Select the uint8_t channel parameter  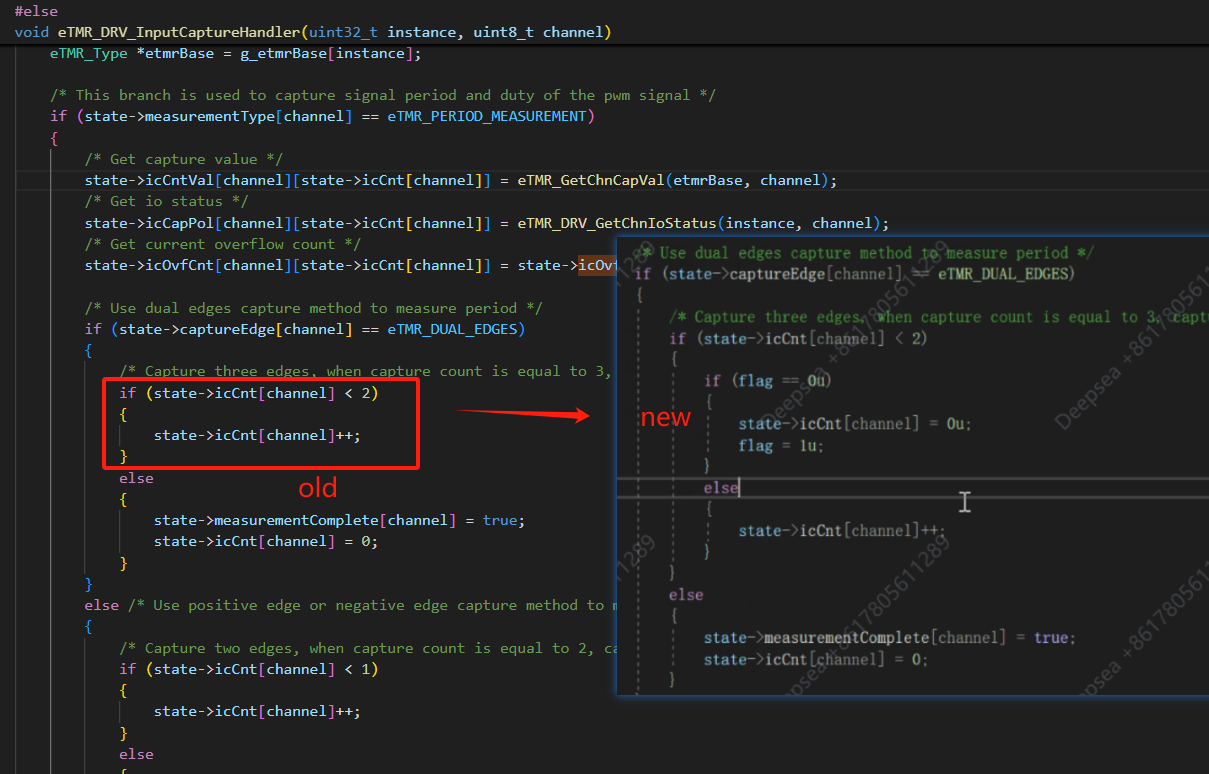(539, 32)
